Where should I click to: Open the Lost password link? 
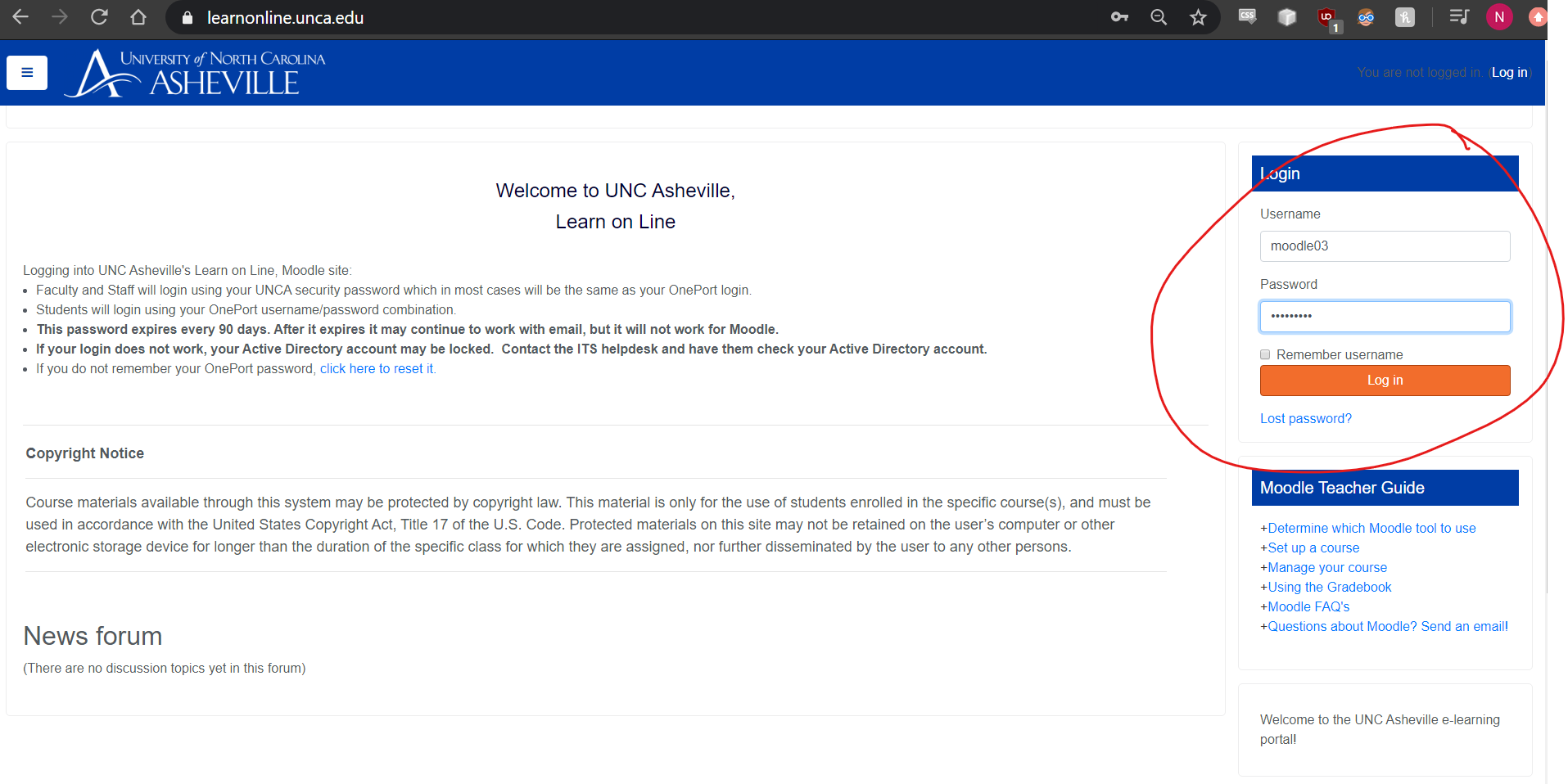point(1305,418)
